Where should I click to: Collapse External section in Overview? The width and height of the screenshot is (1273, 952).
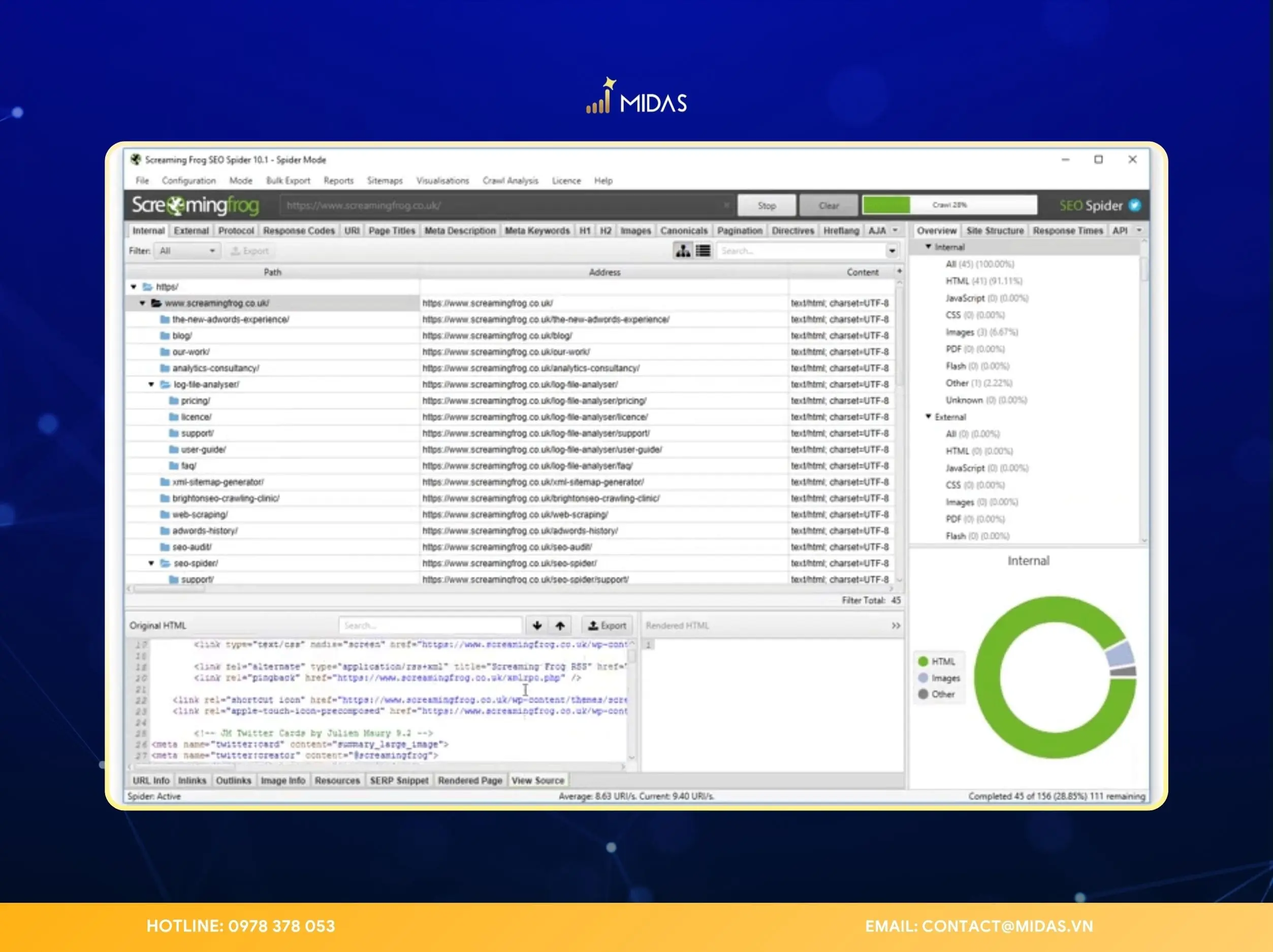[928, 416]
